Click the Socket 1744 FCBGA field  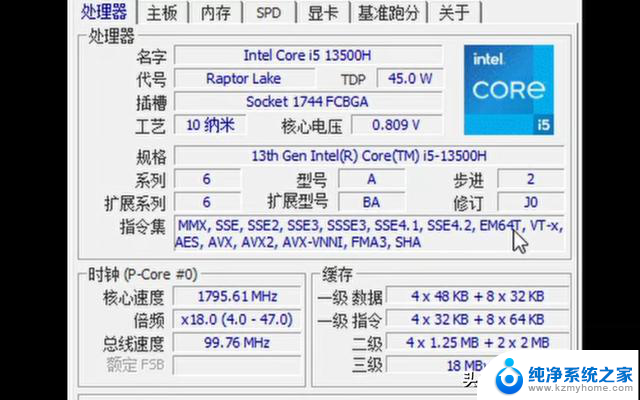308,102
